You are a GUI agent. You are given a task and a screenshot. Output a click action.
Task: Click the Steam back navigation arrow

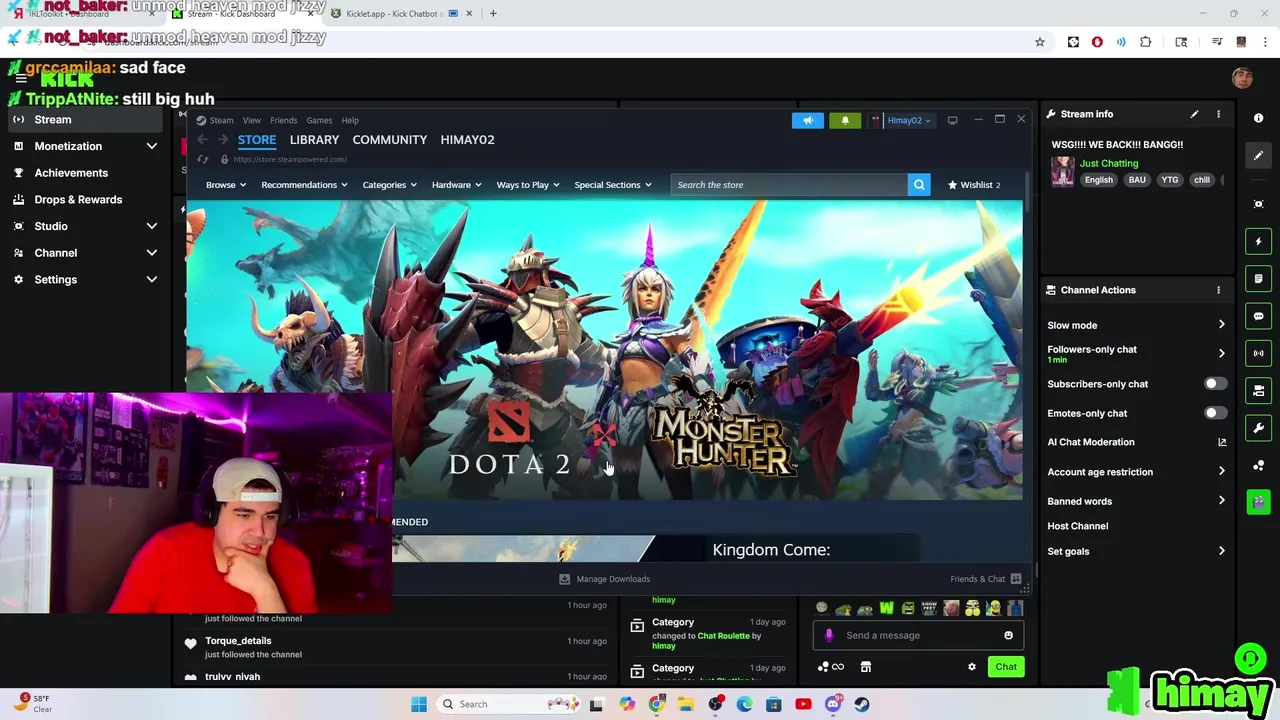202,140
